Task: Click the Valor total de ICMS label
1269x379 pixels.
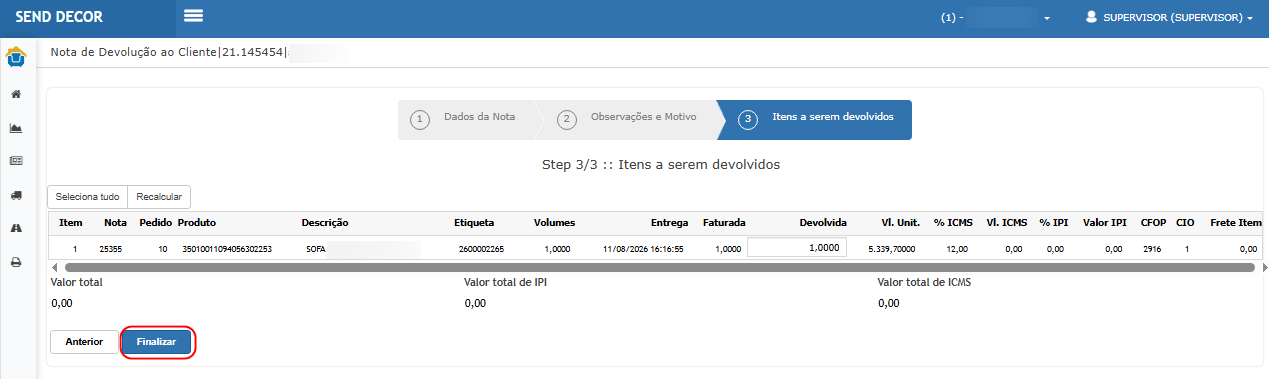Action: (924, 283)
